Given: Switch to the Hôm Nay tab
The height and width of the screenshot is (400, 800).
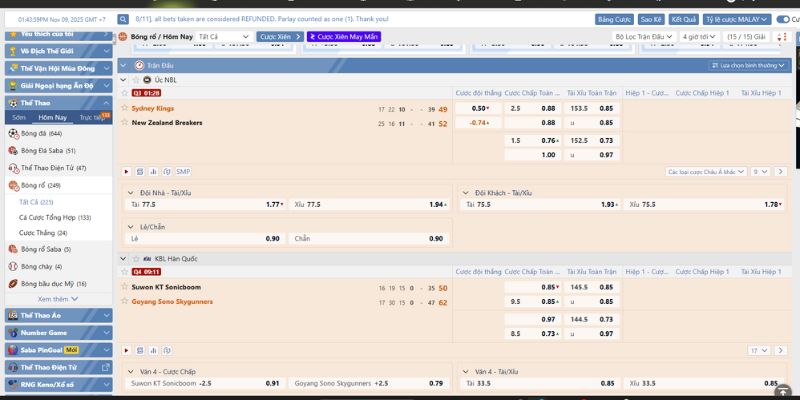Looking at the screenshot, I should click(52, 117).
